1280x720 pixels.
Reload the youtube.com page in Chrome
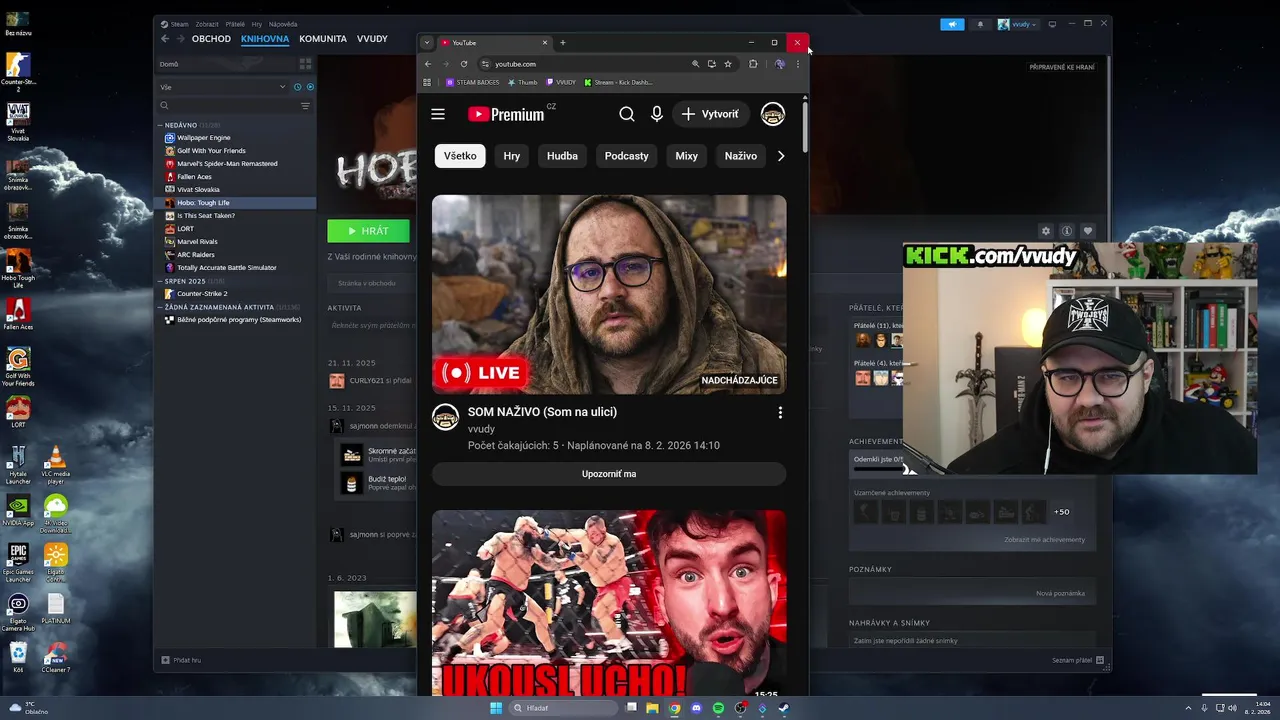[x=464, y=64]
